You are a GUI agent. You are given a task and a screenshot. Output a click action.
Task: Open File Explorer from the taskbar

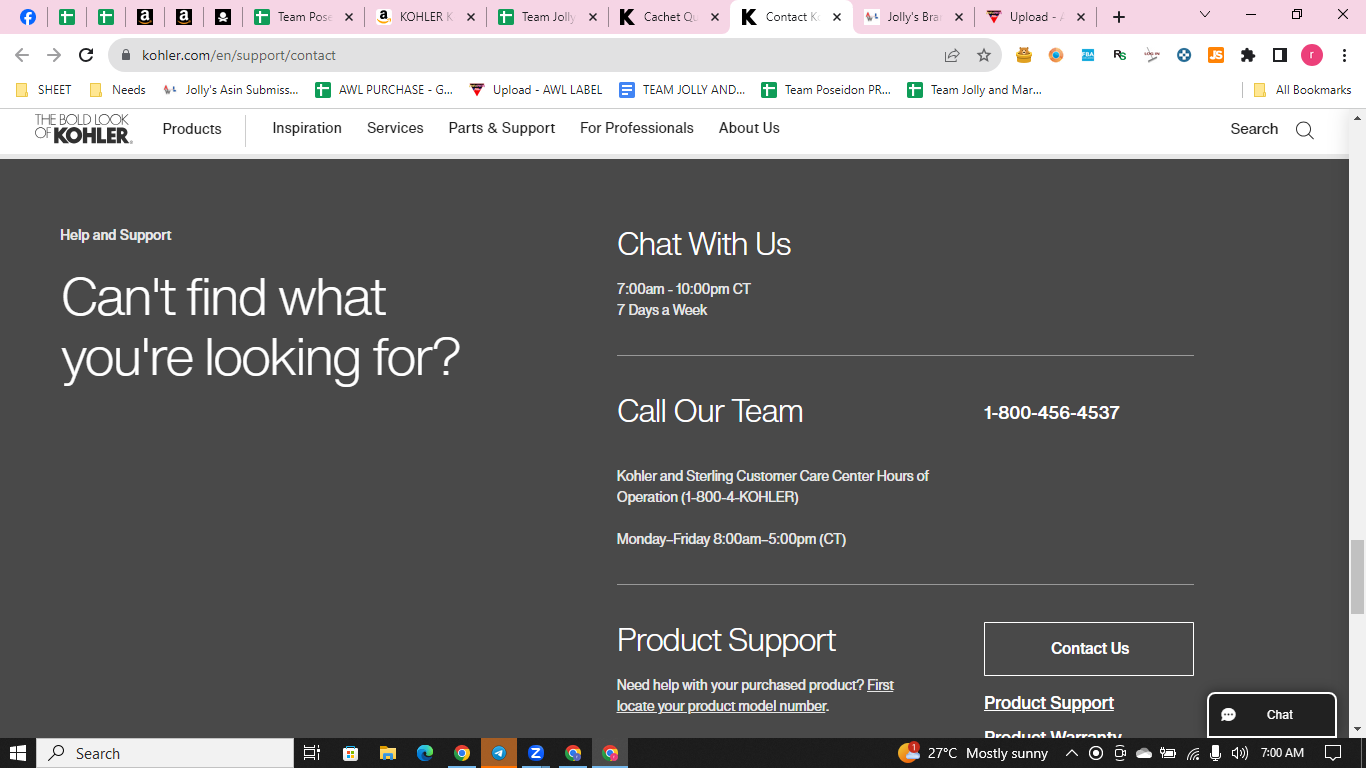[x=387, y=753]
